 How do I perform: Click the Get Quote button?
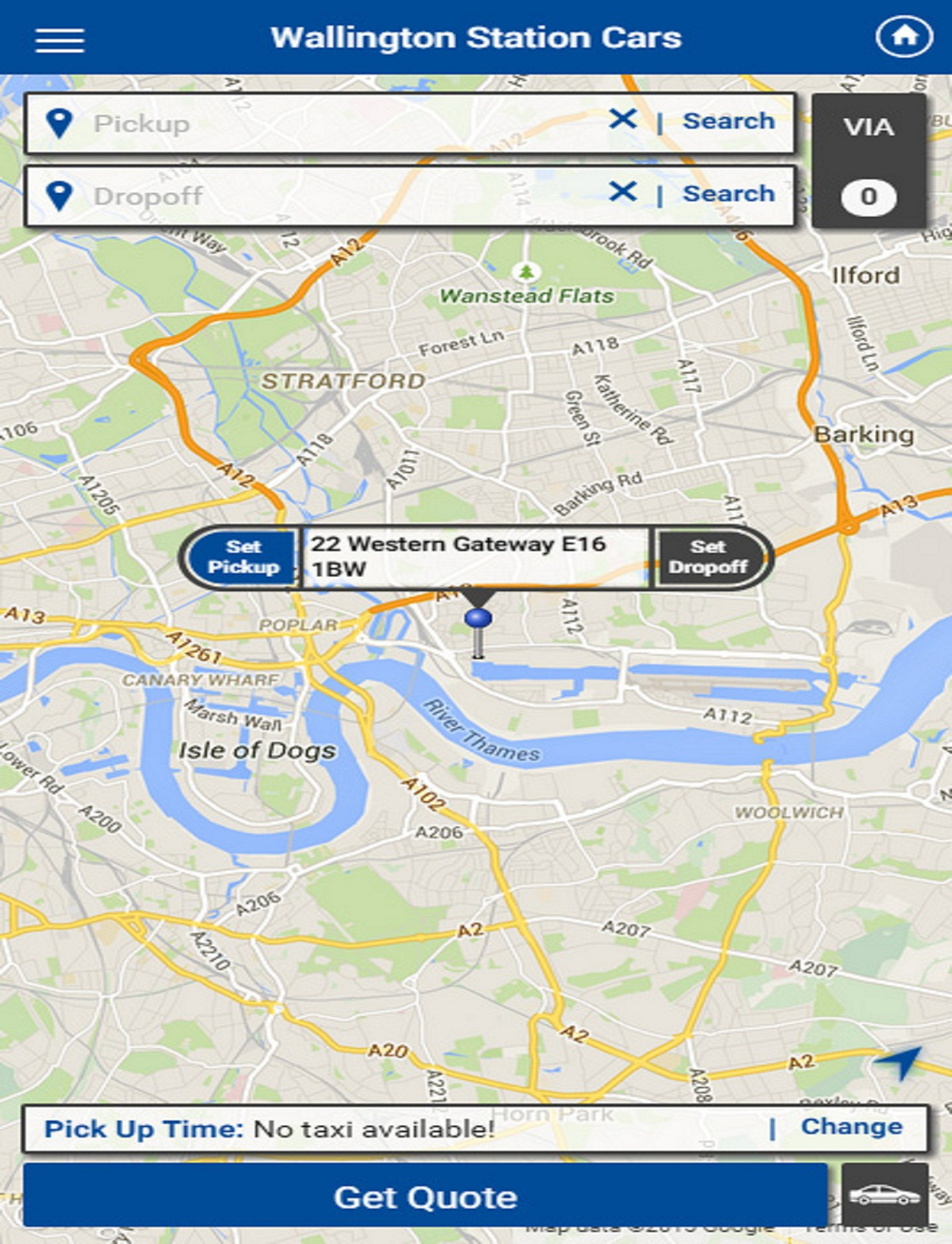coord(426,1195)
